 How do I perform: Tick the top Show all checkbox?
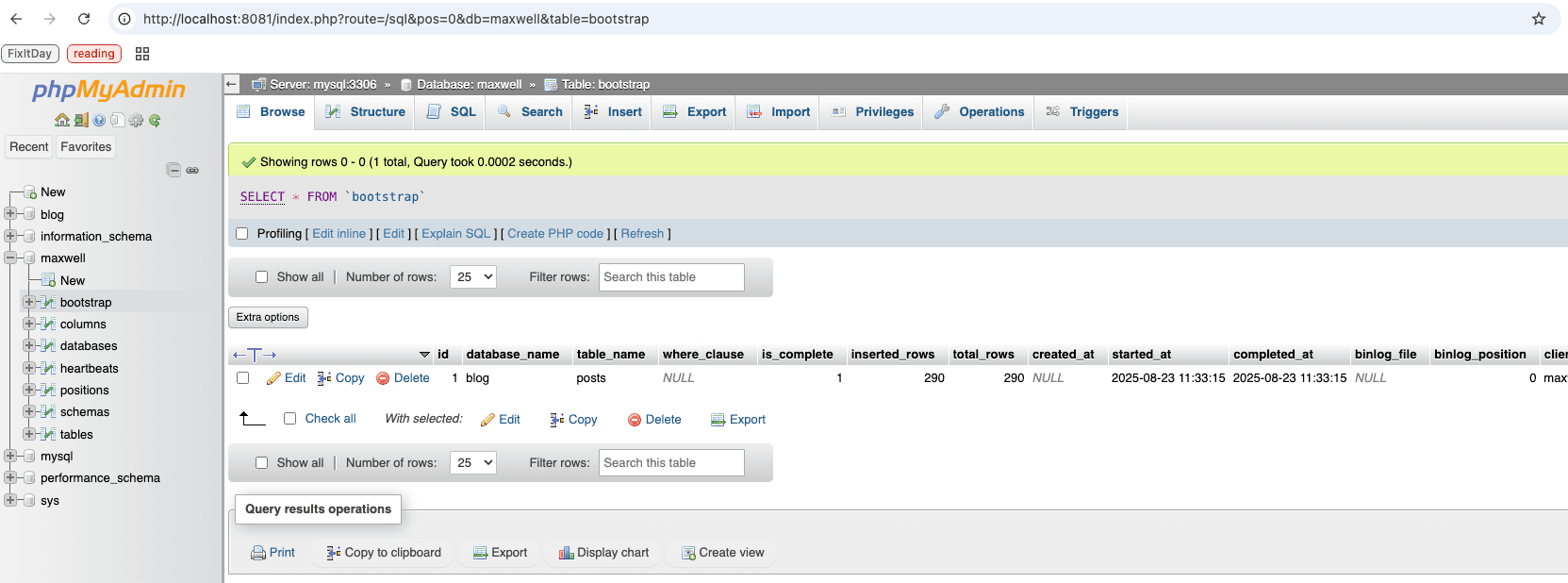point(262,277)
